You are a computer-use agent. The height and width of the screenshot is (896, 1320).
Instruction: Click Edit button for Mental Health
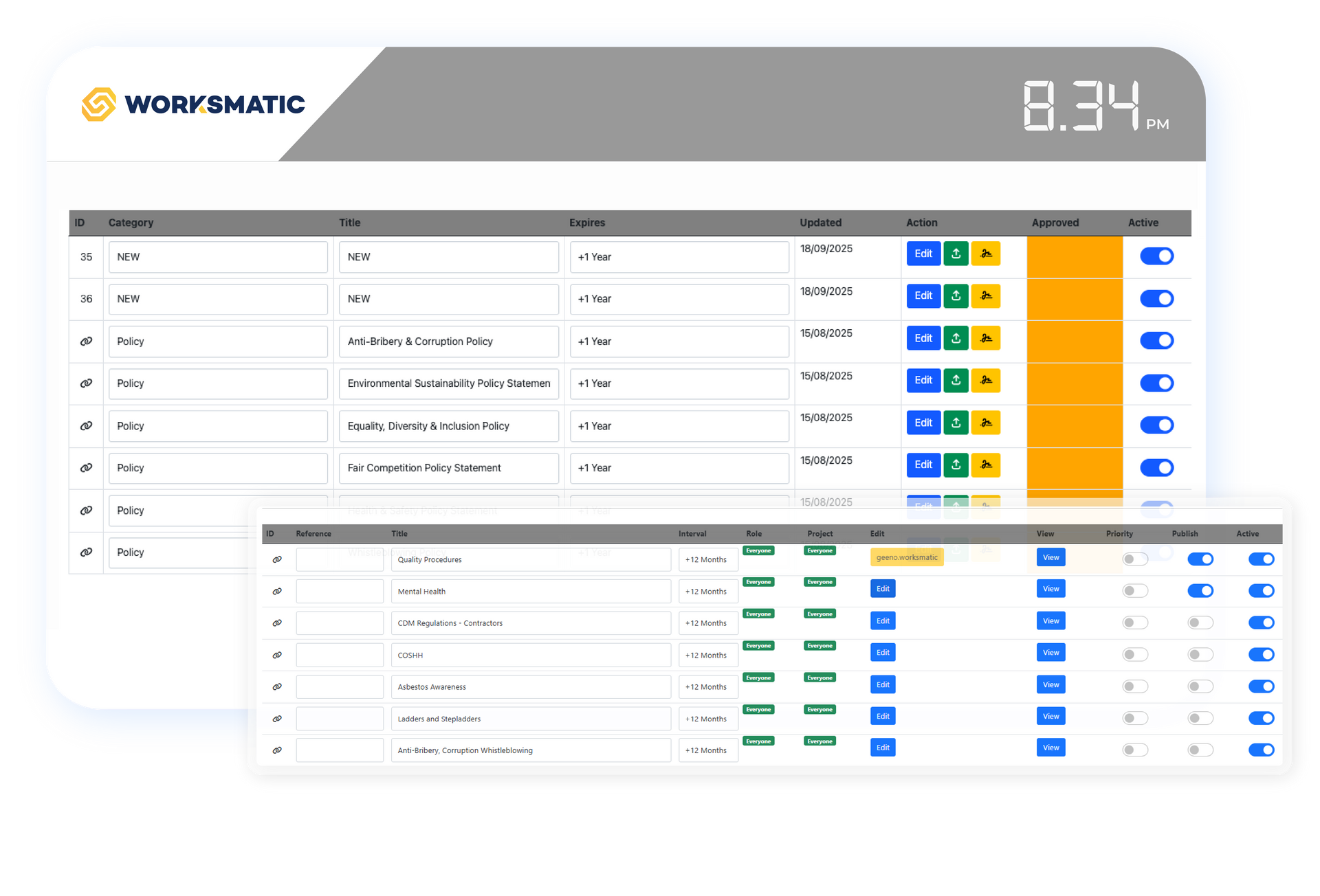[883, 589]
